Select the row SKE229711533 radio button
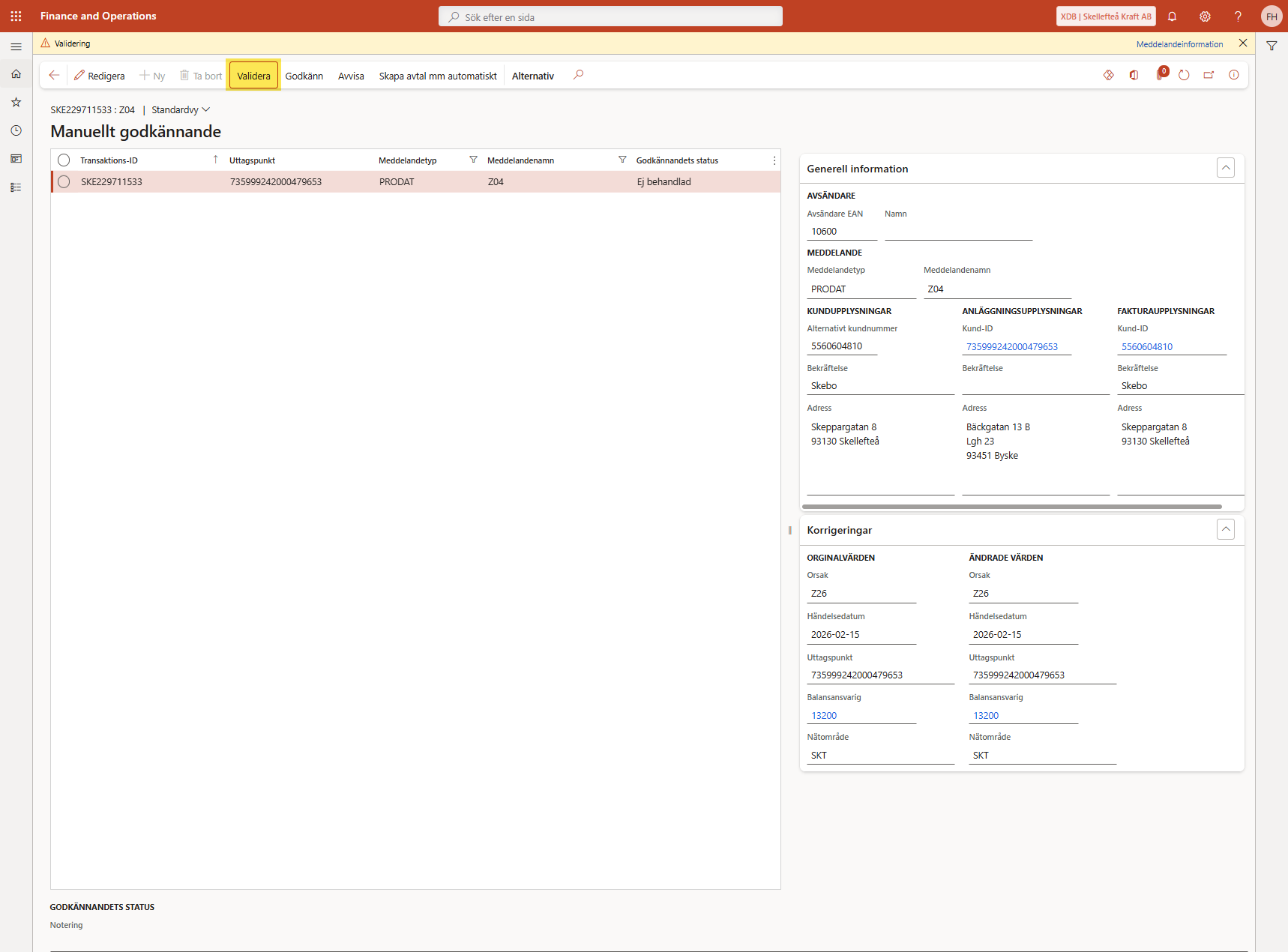The image size is (1288, 952). [64, 181]
